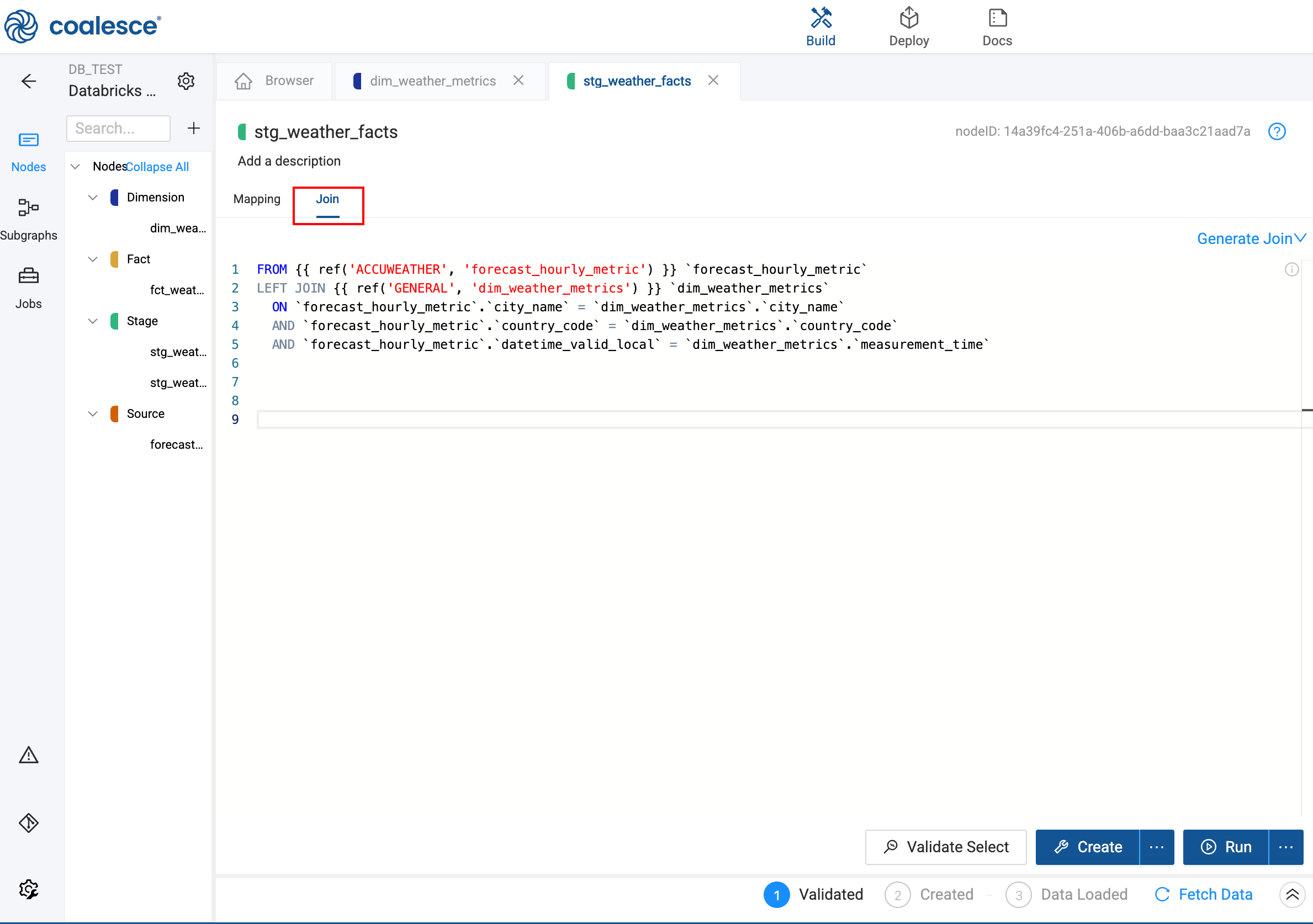Collapse the Dimension group
The image size is (1313, 924).
point(93,197)
